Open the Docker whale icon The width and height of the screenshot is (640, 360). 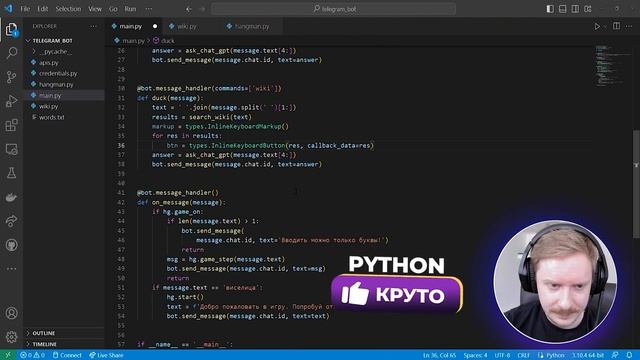(x=11, y=197)
